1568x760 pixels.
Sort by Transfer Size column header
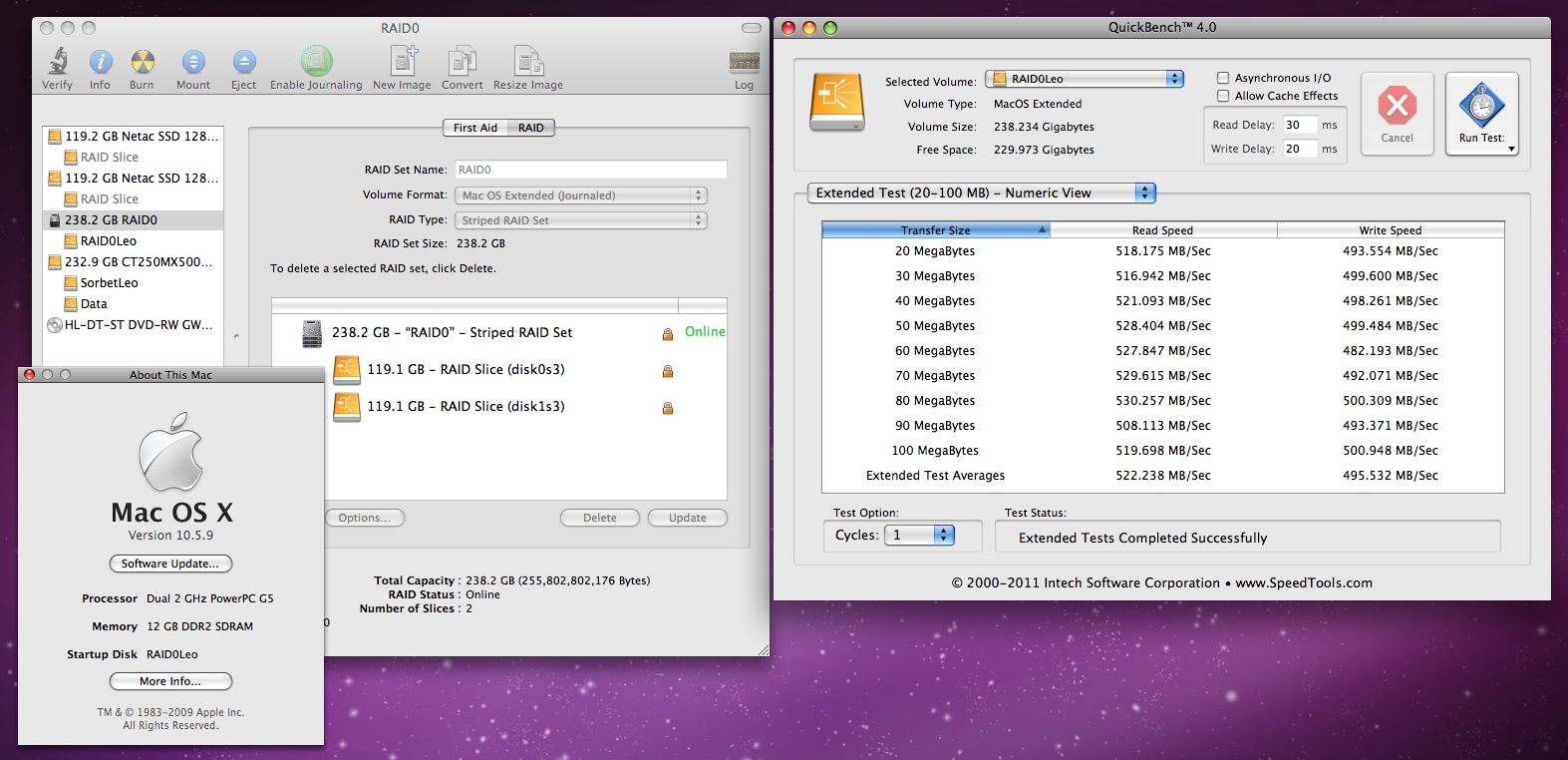click(x=936, y=230)
